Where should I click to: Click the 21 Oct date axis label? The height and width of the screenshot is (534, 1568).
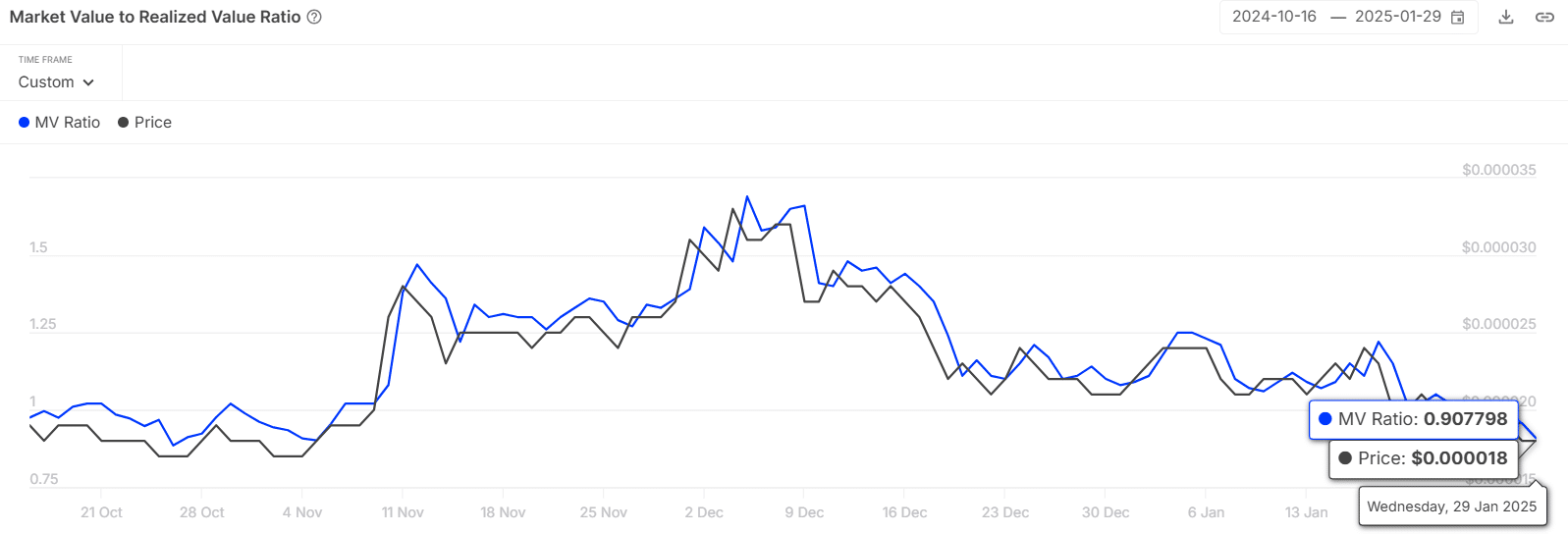[x=101, y=512]
